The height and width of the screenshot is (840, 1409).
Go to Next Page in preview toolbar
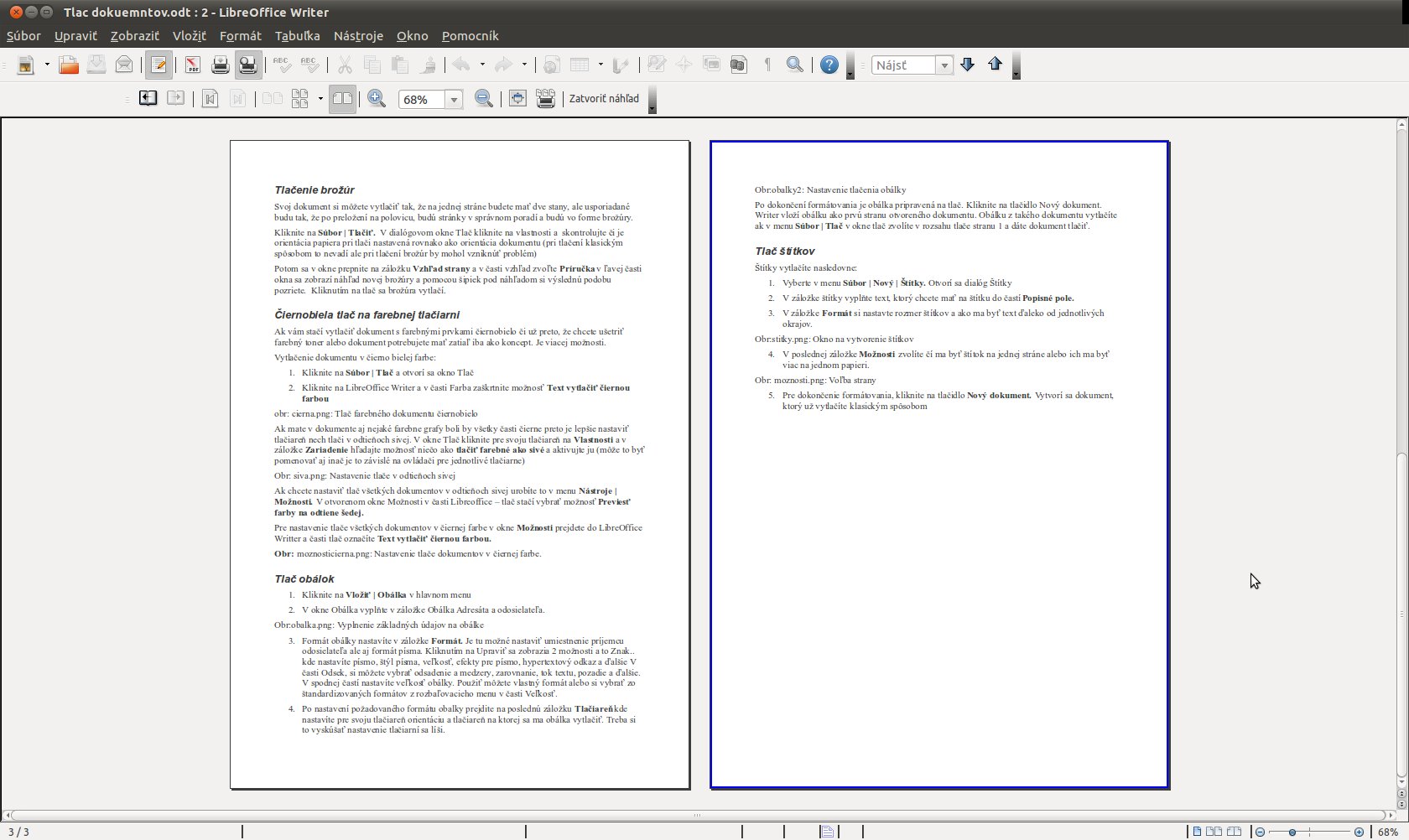point(176,98)
